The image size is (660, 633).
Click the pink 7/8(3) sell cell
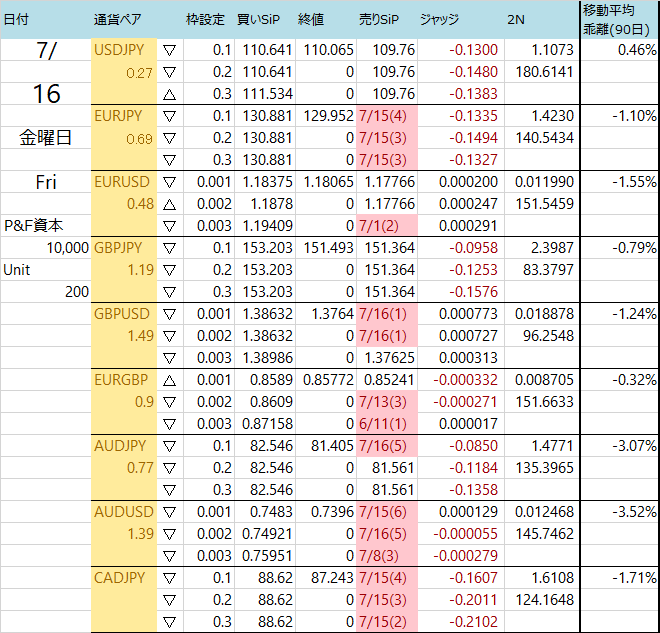[387, 556]
